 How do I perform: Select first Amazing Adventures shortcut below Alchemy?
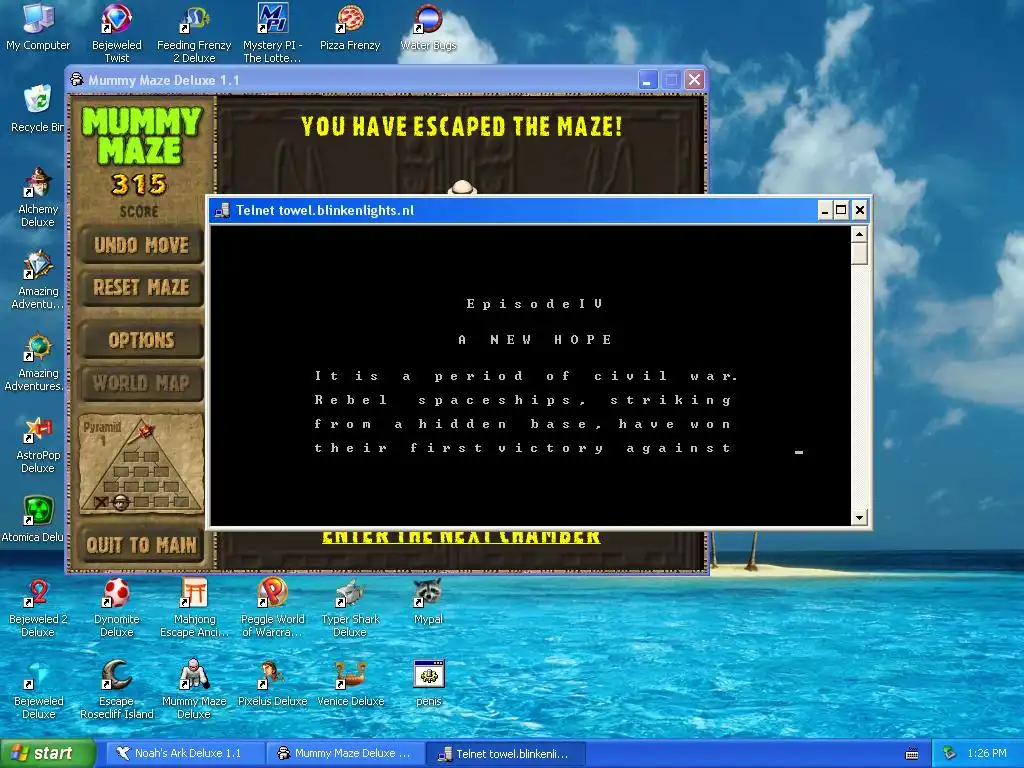38,279
